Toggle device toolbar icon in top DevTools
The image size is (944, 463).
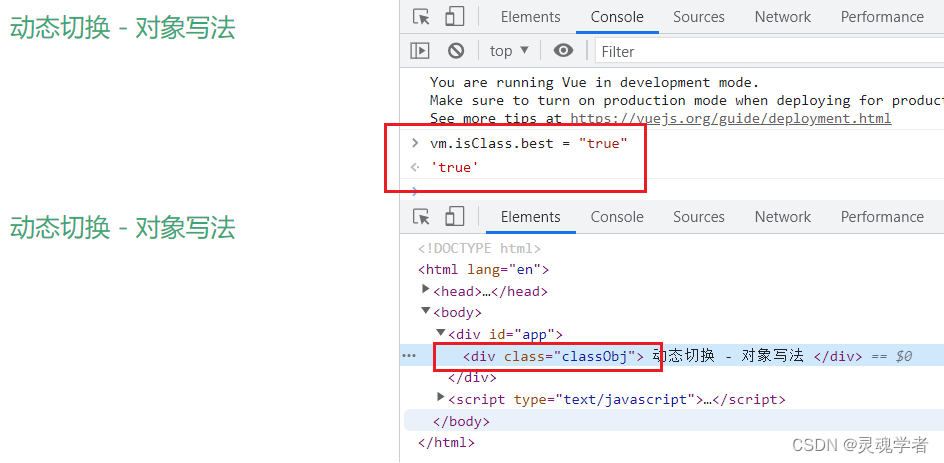click(x=455, y=16)
